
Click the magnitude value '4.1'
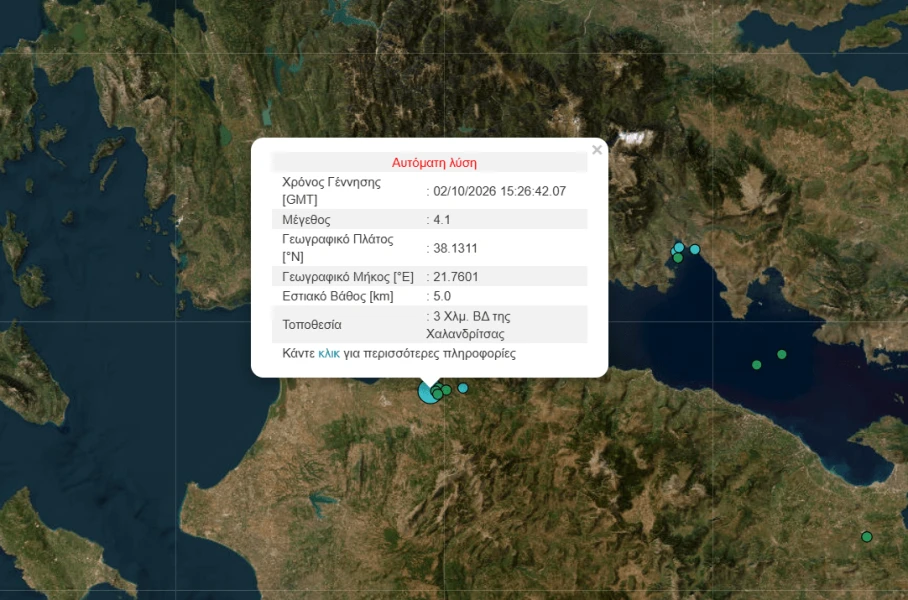(x=442, y=219)
